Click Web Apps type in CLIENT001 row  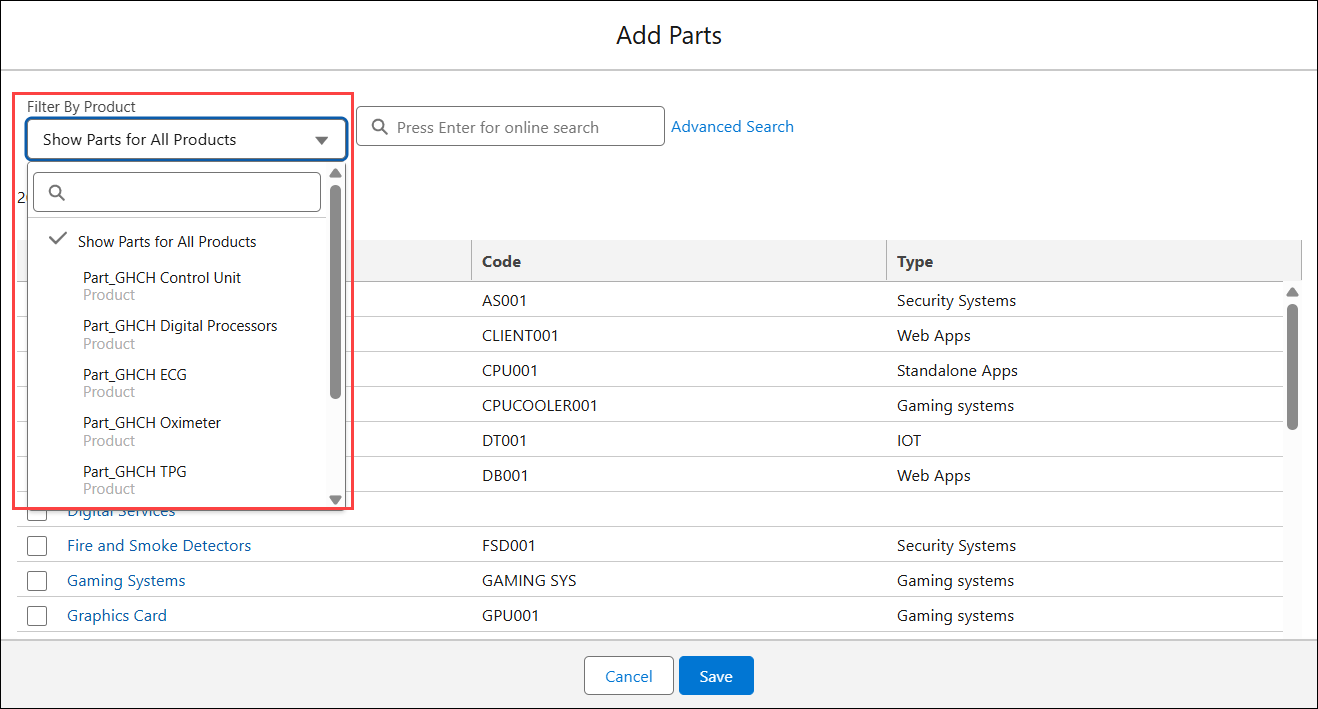coord(934,335)
